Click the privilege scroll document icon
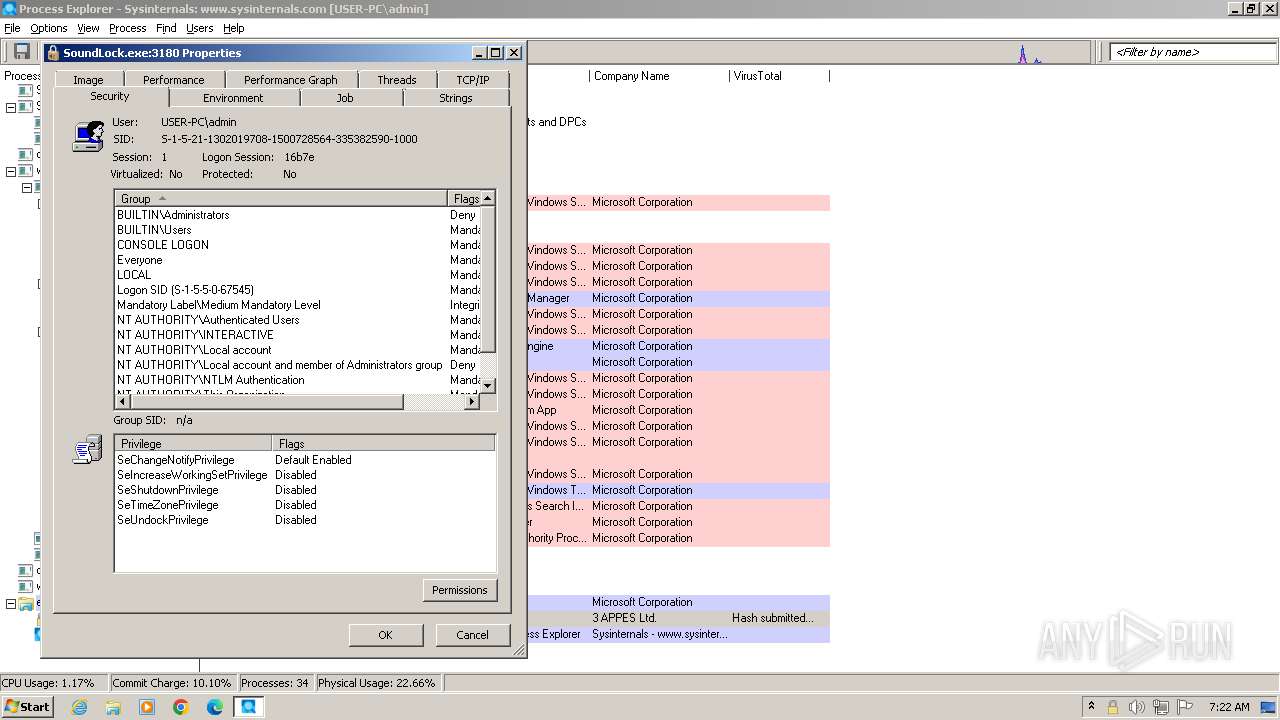 [x=87, y=449]
